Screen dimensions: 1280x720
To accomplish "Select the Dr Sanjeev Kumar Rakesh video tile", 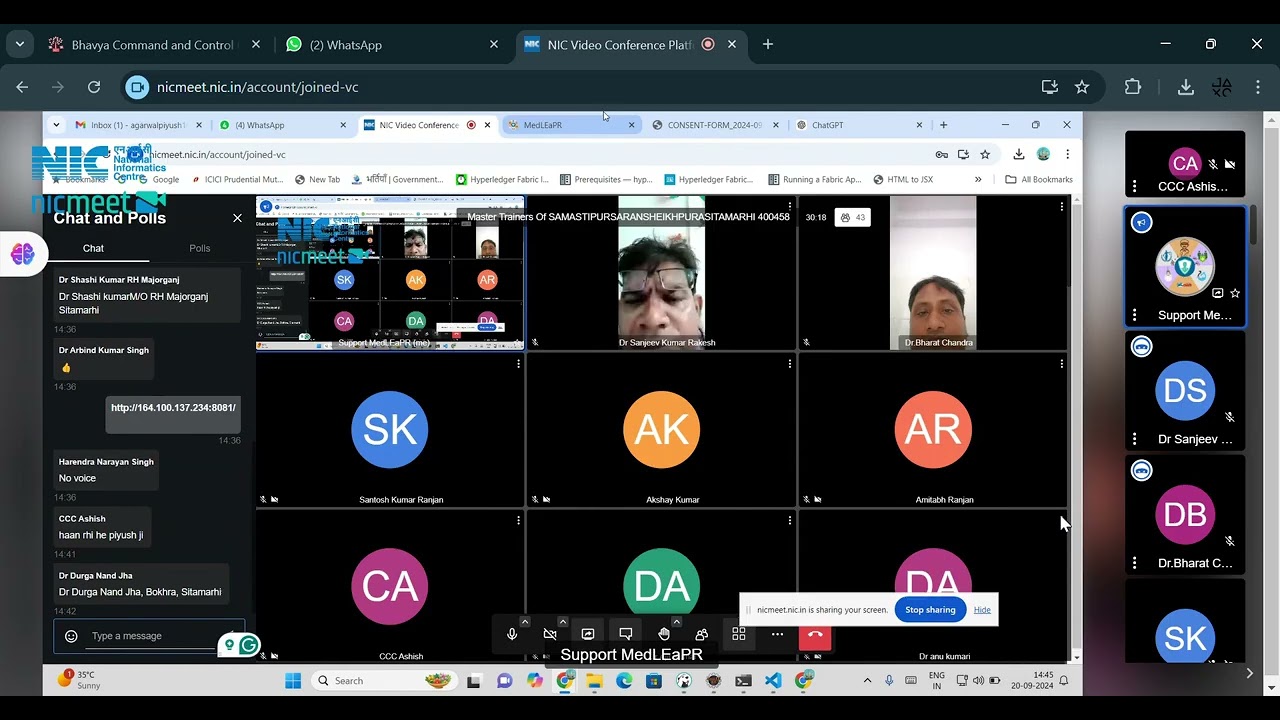I will click(x=661, y=273).
